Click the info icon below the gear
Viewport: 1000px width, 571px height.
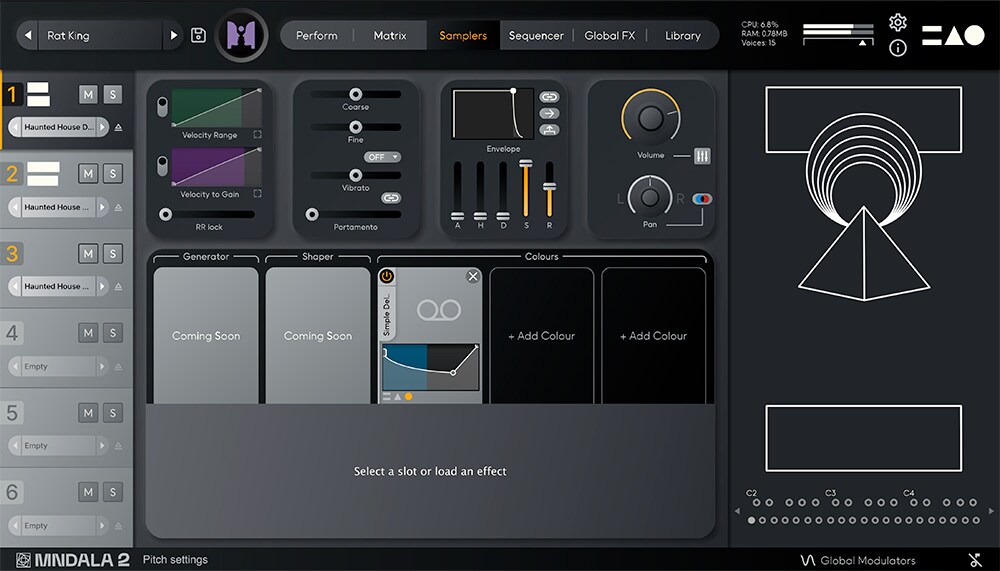pyautogui.click(x=897, y=48)
